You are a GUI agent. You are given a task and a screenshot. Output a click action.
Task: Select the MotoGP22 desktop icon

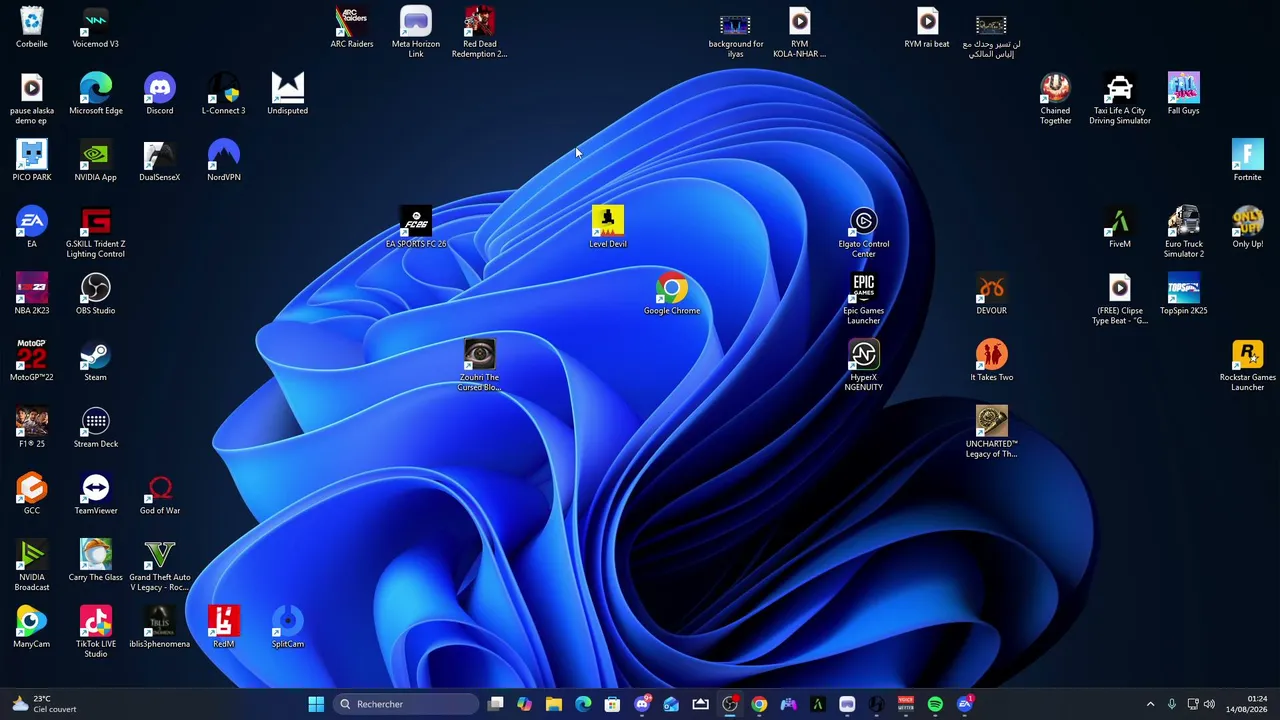[x=32, y=362]
